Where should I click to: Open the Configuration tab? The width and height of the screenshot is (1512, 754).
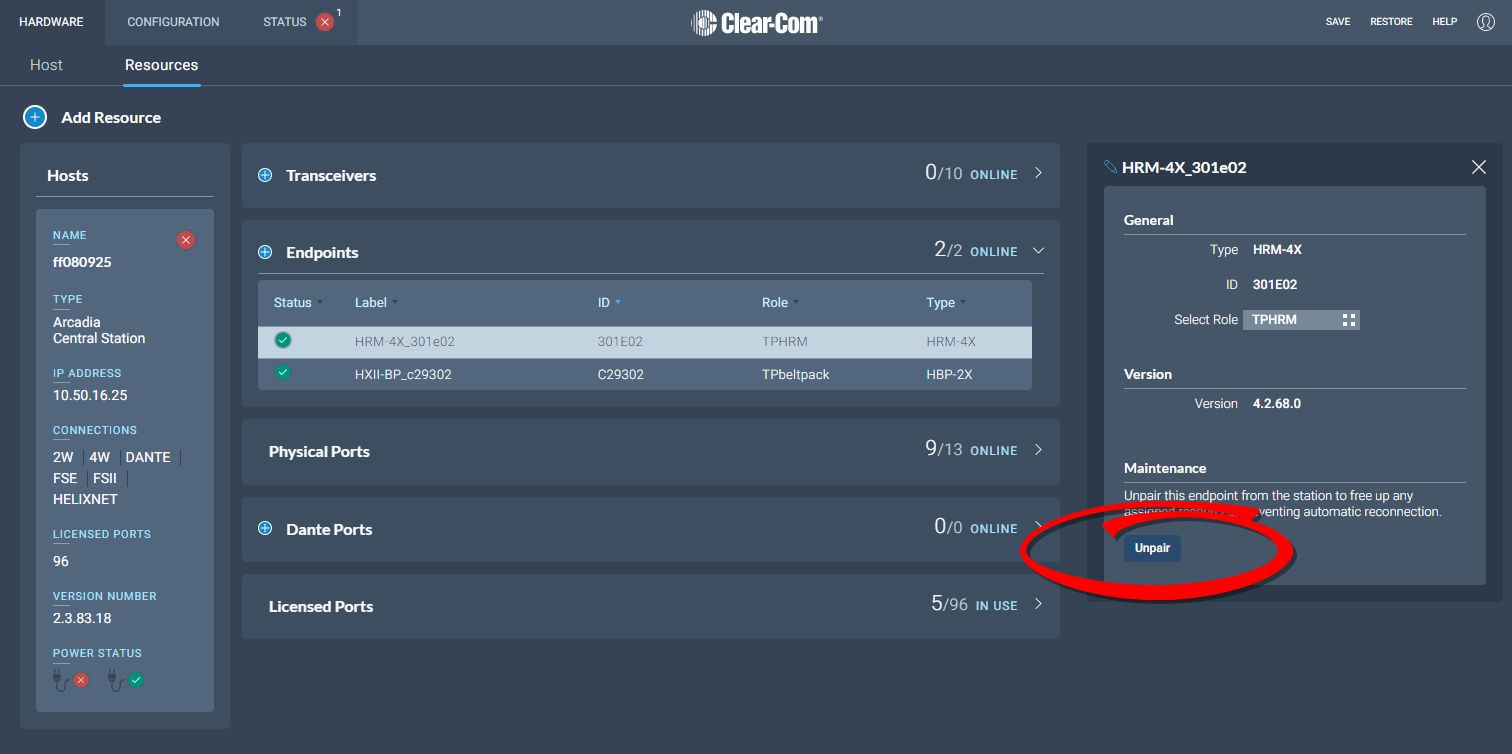[173, 22]
